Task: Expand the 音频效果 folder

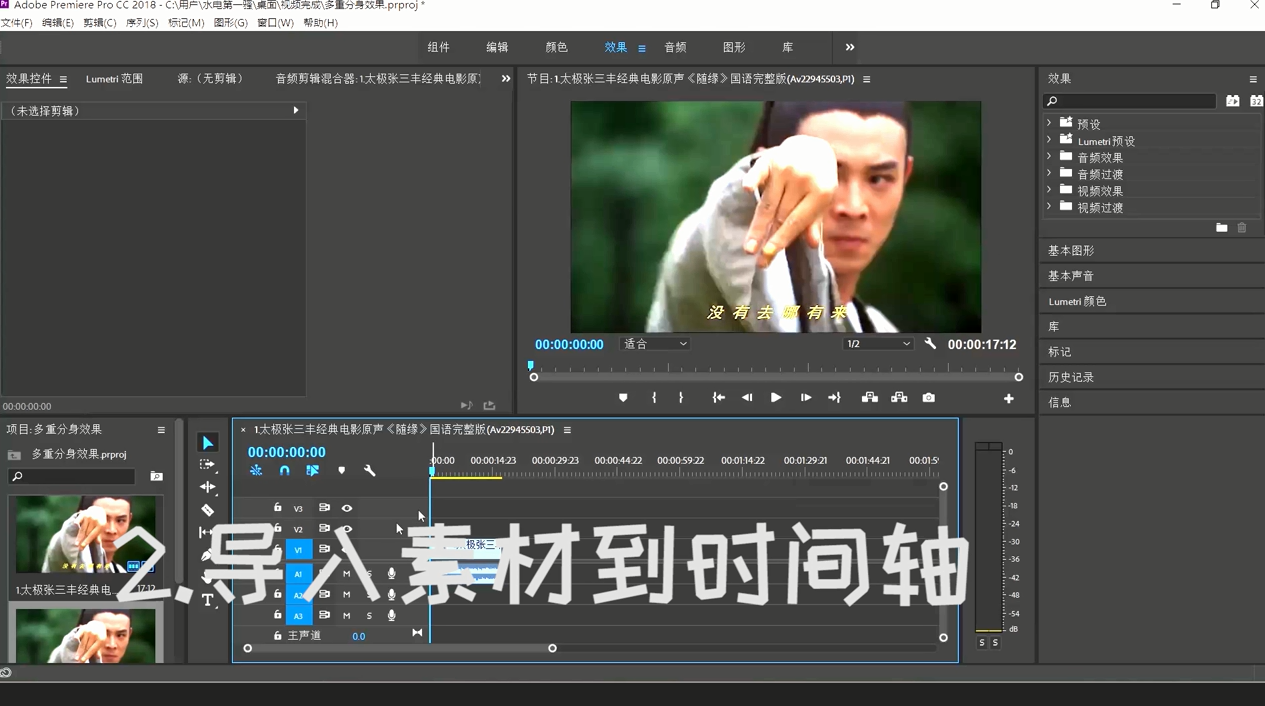Action: 1049,157
